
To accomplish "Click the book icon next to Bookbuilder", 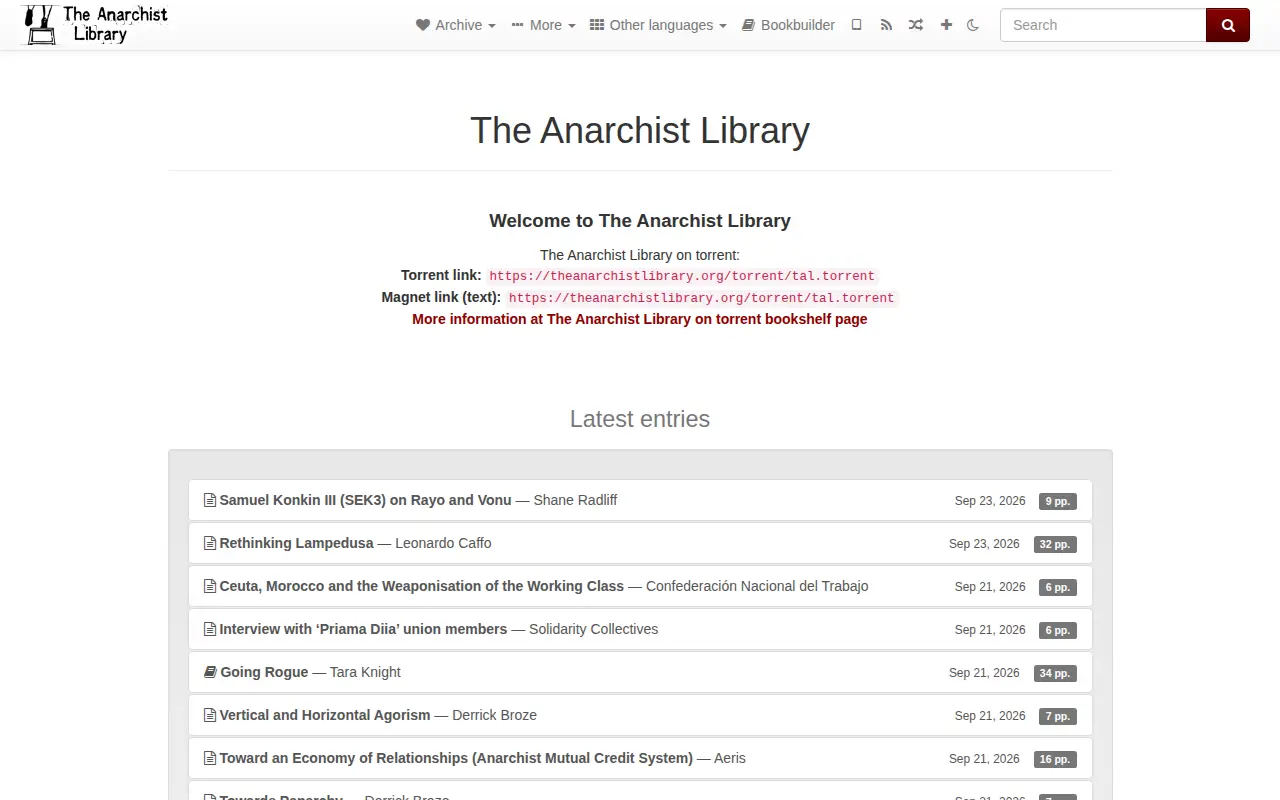I will point(748,25).
